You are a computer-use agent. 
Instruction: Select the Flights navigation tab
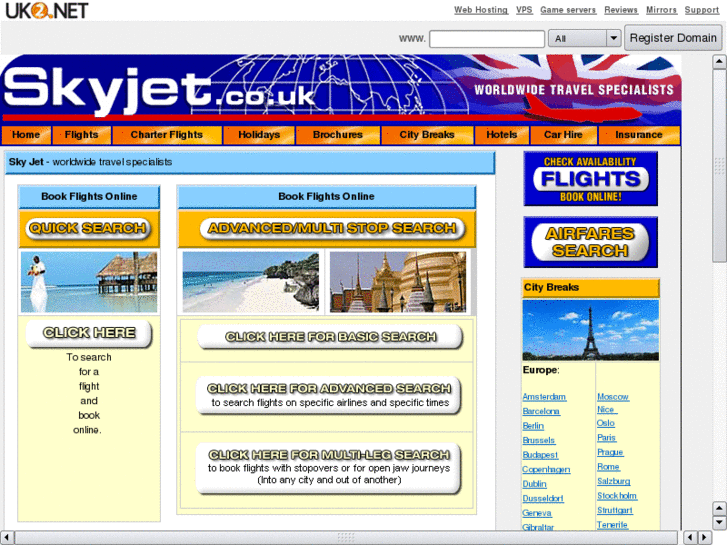pyautogui.click(x=81, y=135)
